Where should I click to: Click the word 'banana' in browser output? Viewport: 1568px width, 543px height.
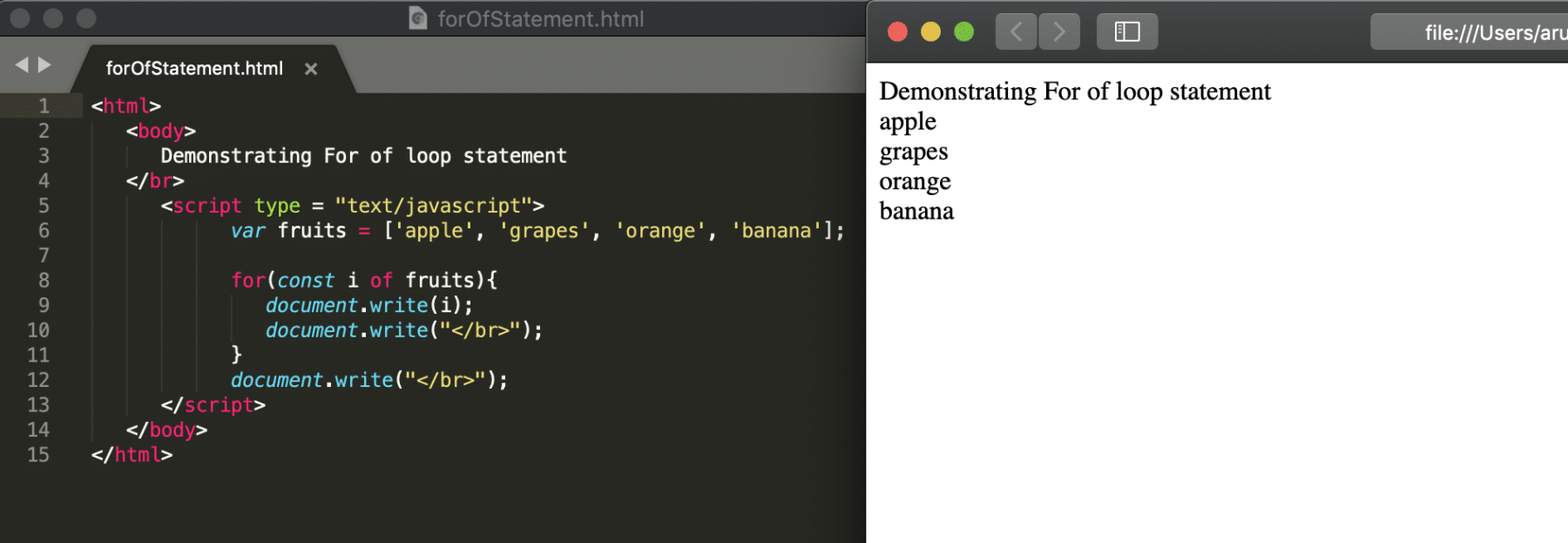click(x=916, y=212)
